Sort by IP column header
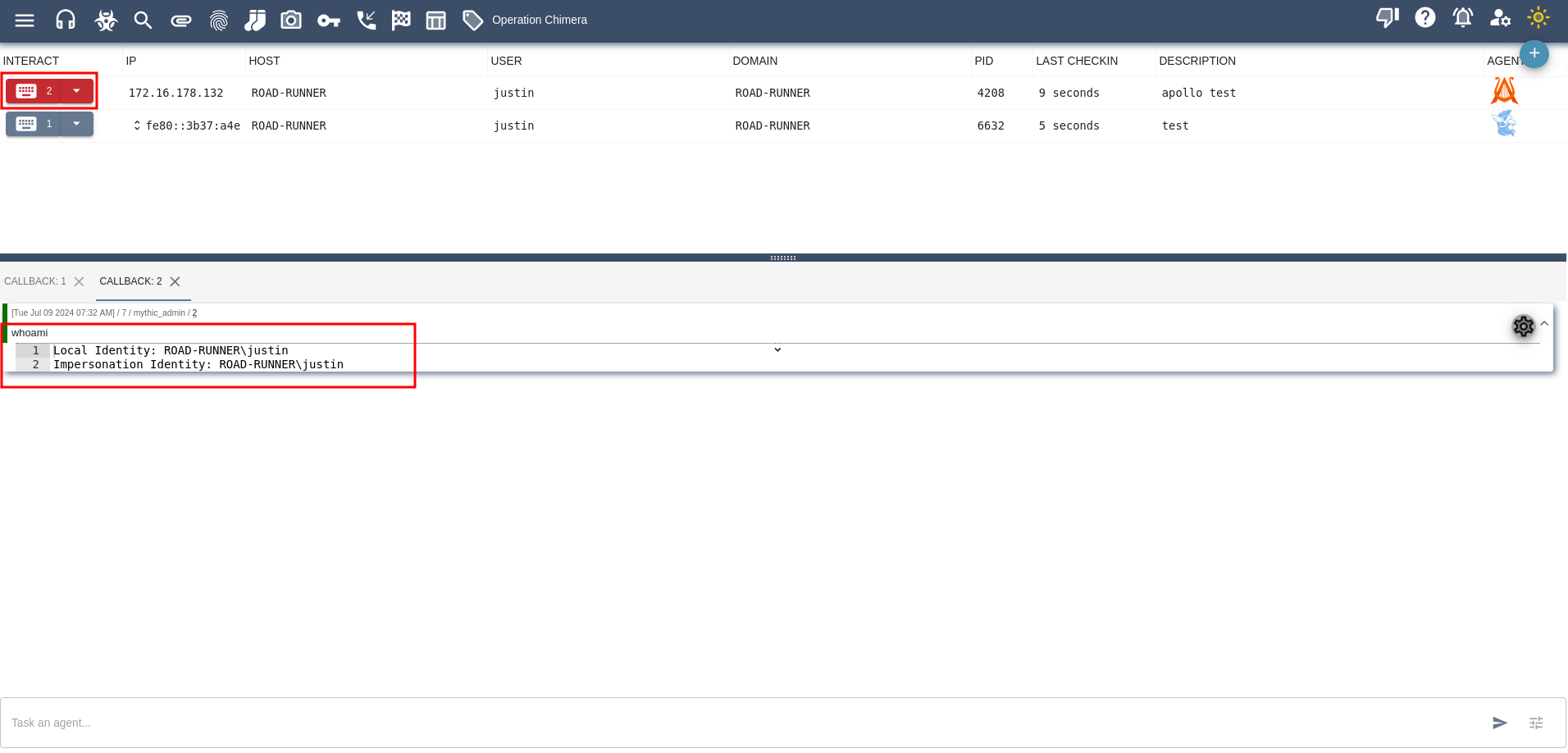 (x=131, y=61)
